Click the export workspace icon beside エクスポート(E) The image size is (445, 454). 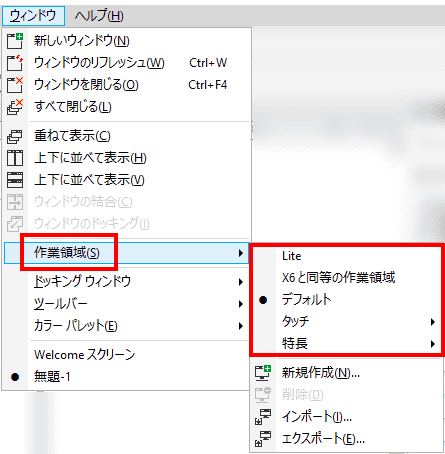pos(263,439)
